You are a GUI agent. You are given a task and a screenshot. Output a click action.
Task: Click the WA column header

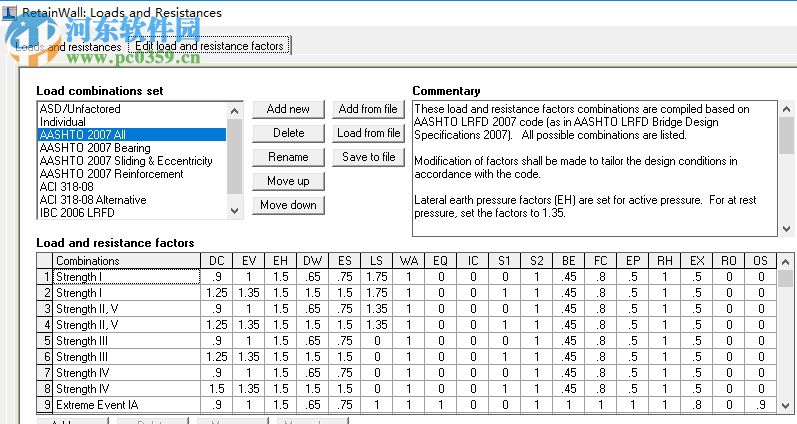(x=409, y=261)
